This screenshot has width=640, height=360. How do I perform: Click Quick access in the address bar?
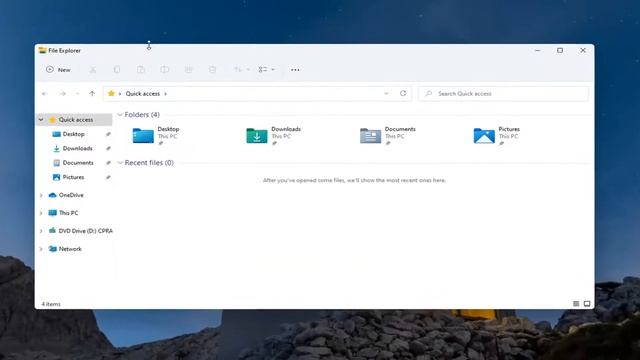click(142, 93)
